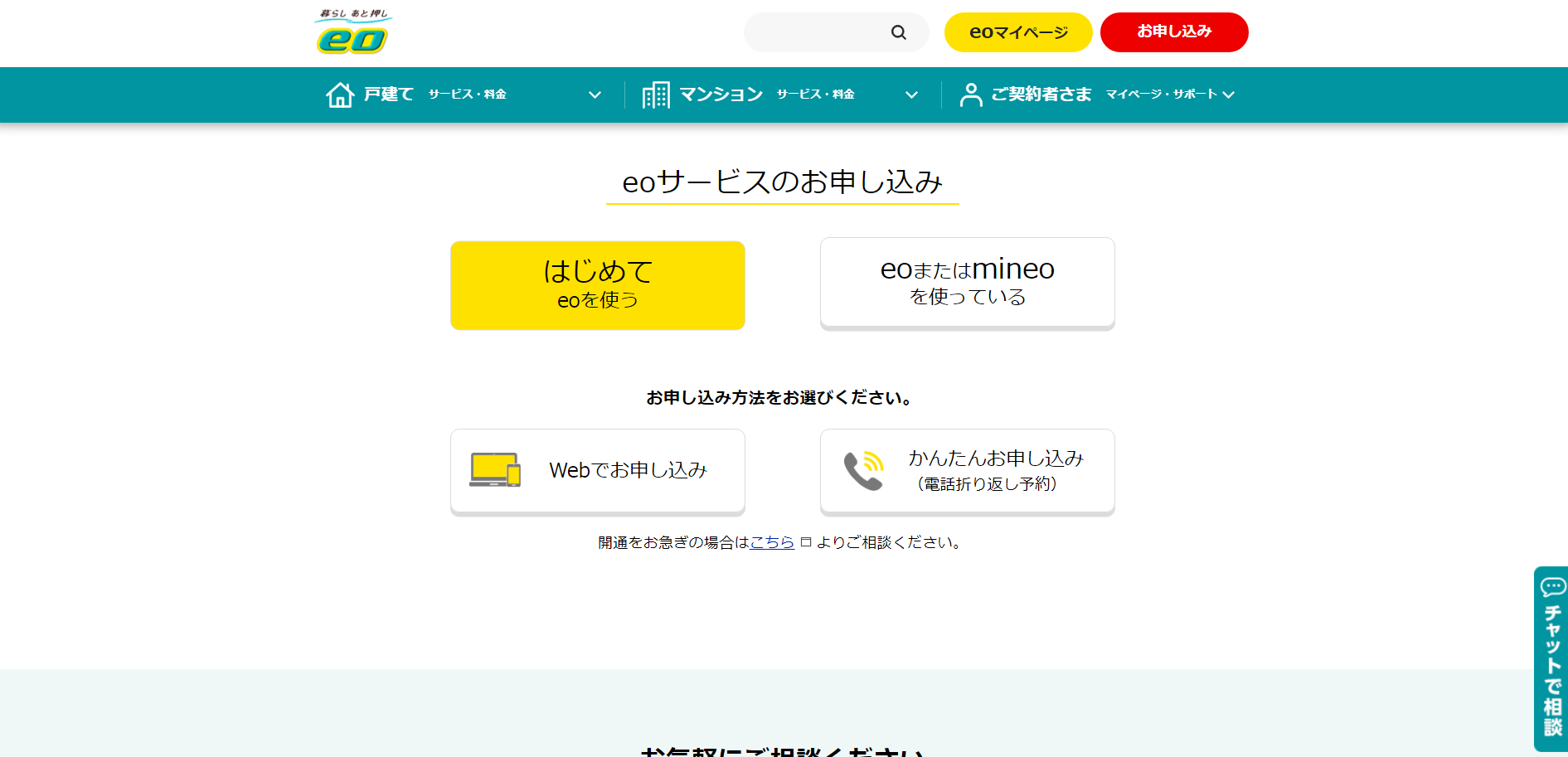Screen dimensions: 1568x757
Task: Click the red お申し込み button
Action: (1173, 32)
